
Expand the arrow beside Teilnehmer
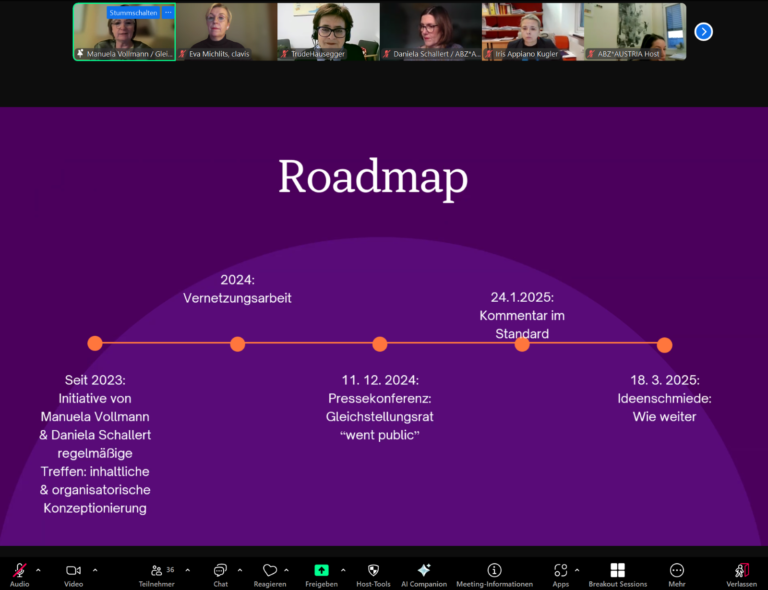[x=187, y=570]
